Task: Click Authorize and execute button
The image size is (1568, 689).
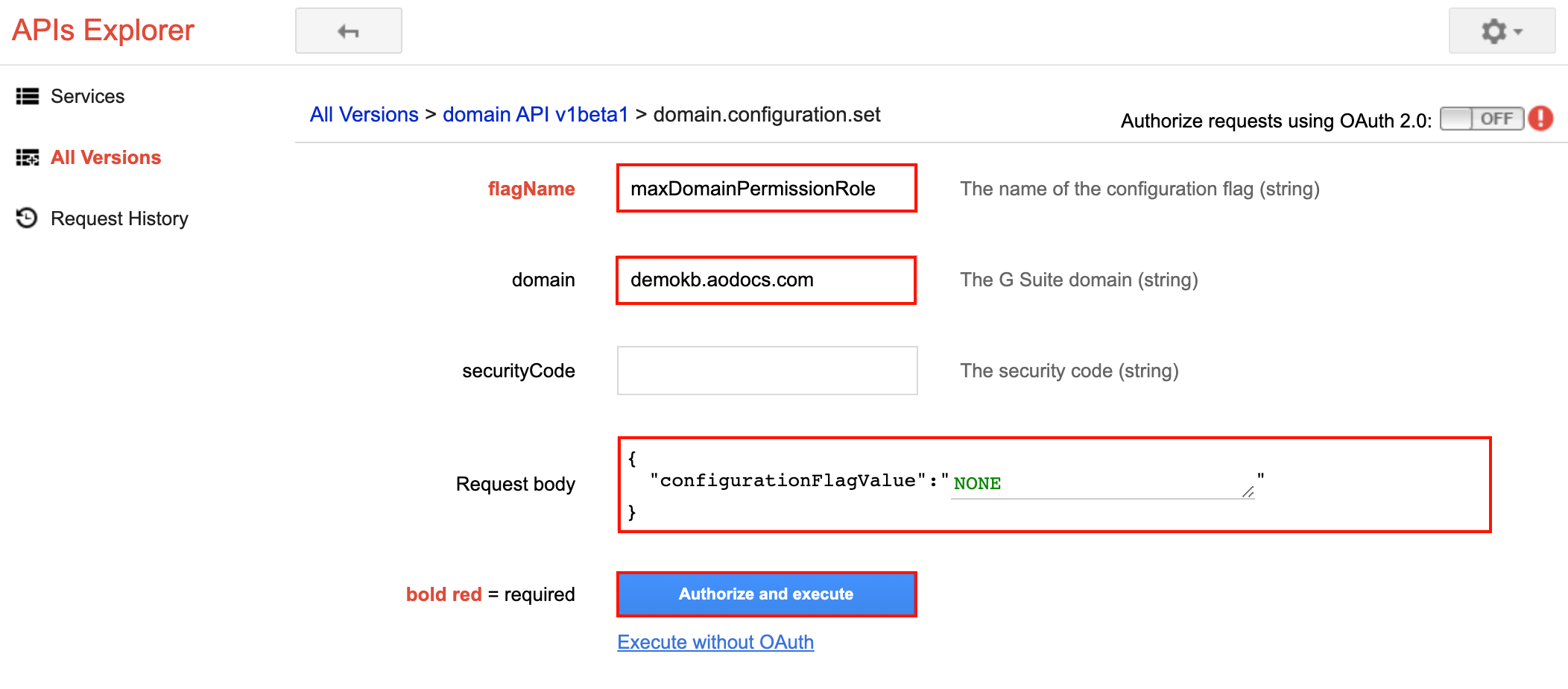Action: (x=766, y=594)
